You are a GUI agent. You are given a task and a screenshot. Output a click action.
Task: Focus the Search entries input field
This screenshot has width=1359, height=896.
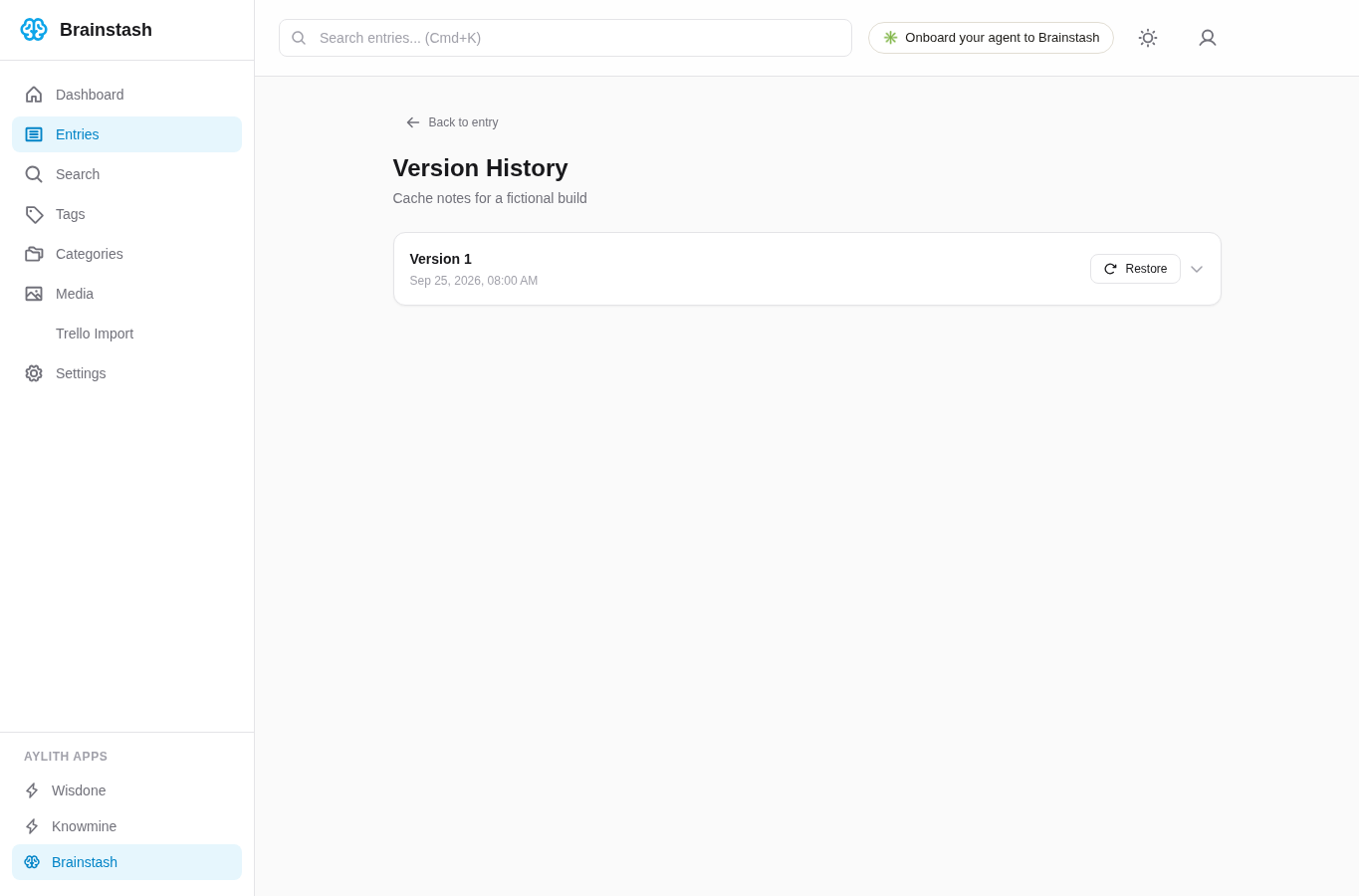coord(566,38)
